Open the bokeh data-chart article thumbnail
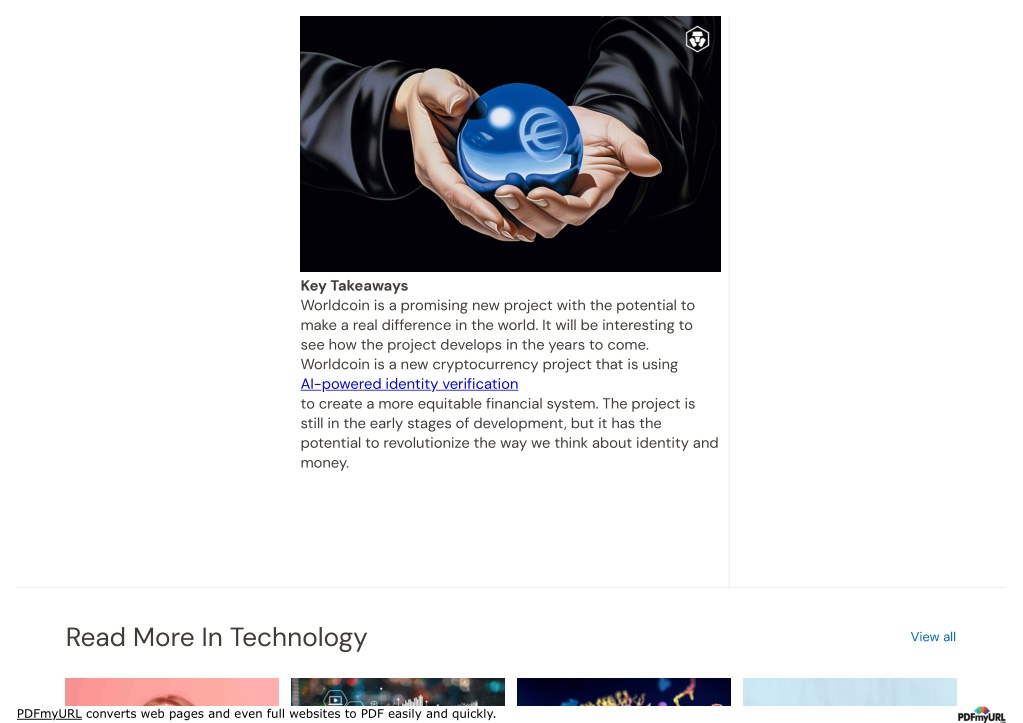The image size is (1023, 723). (397, 692)
